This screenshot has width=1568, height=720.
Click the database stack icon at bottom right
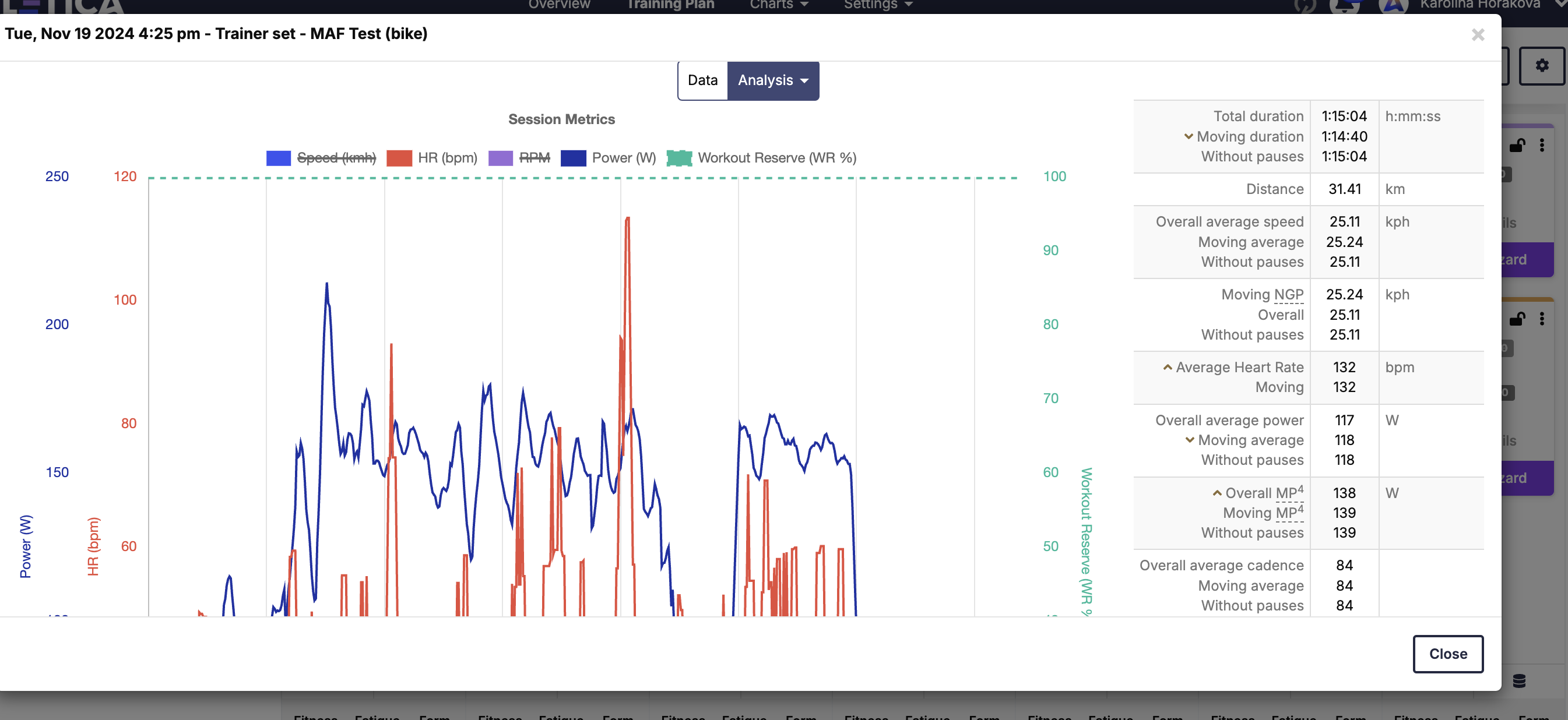1518,680
